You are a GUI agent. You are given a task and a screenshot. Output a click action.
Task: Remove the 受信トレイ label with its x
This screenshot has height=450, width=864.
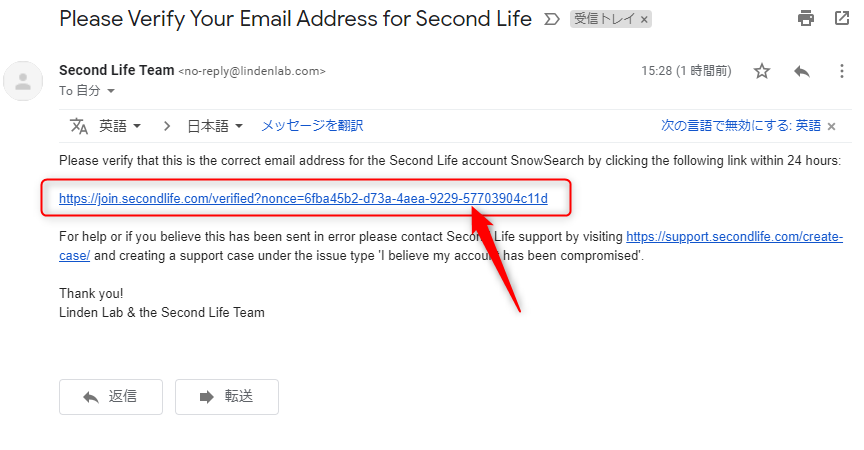coord(644,20)
